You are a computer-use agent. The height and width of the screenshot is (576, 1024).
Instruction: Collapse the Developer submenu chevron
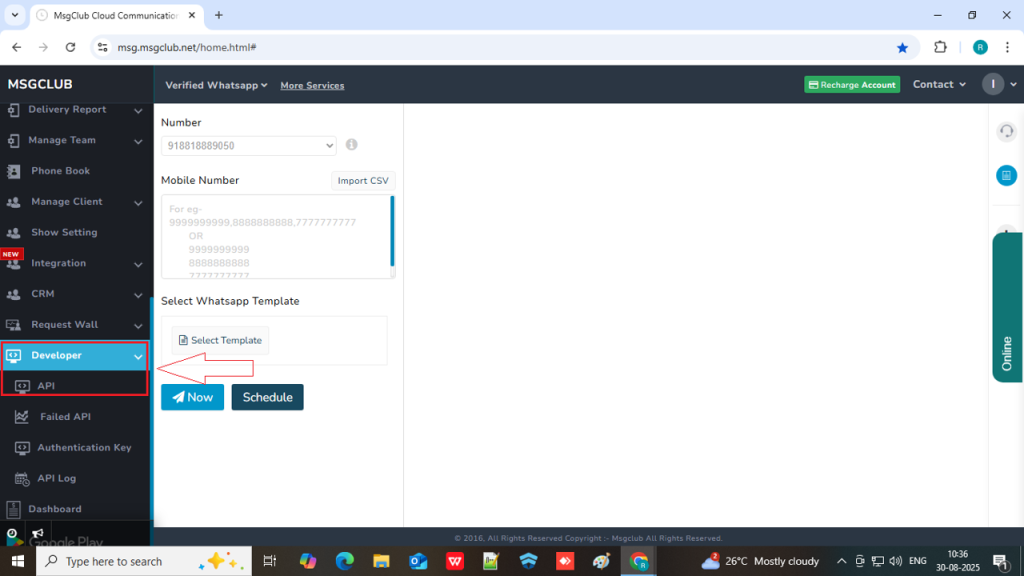[138, 357]
